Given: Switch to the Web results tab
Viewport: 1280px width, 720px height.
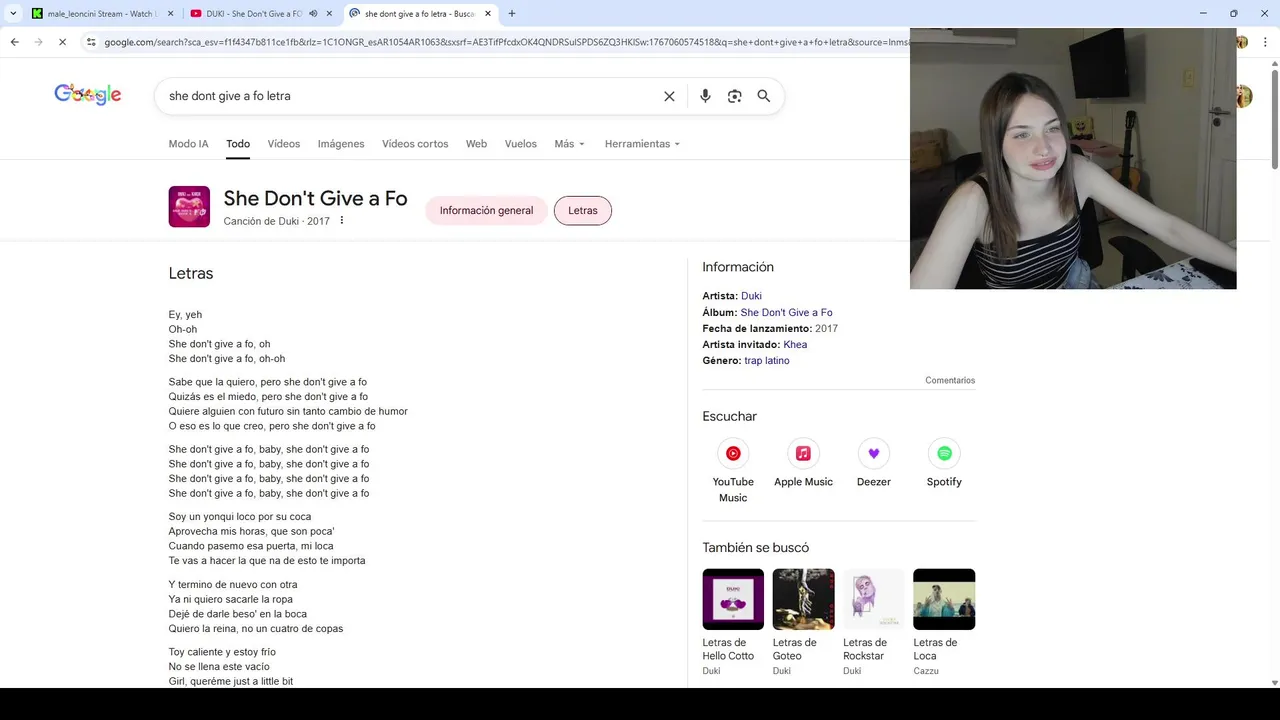Looking at the screenshot, I should click(x=476, y=144).
